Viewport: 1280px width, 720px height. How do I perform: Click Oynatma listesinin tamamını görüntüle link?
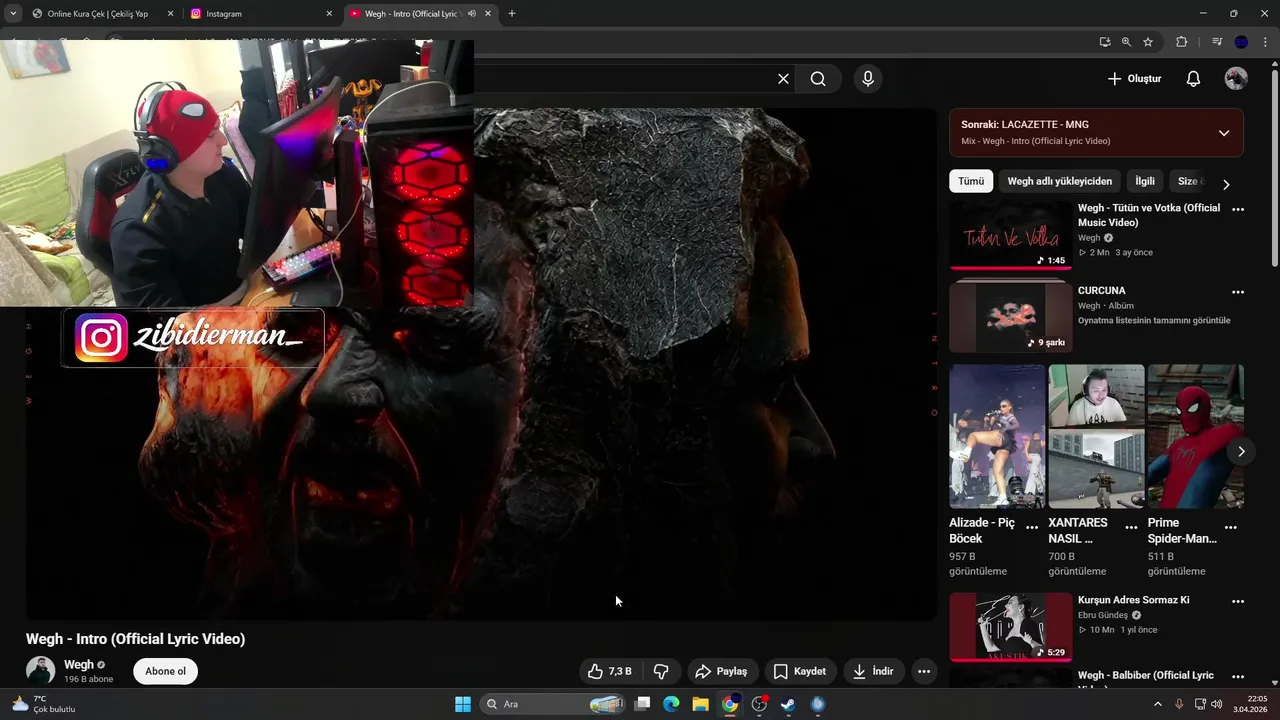coord(1154,321)
